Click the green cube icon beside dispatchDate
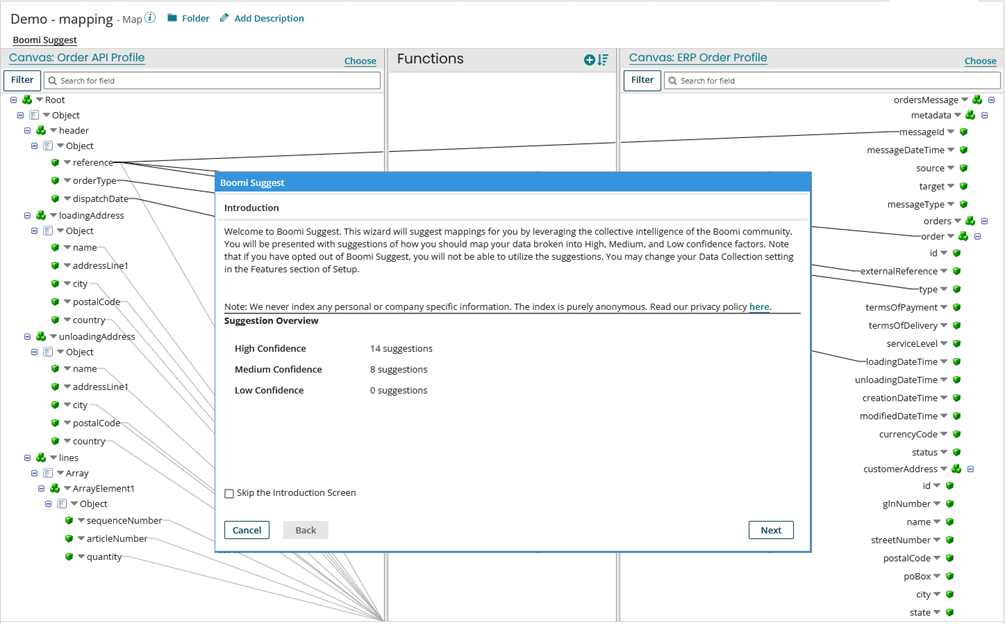This screenshot has width=1005, height=624. pyautogui.click(x=55, y=199)
